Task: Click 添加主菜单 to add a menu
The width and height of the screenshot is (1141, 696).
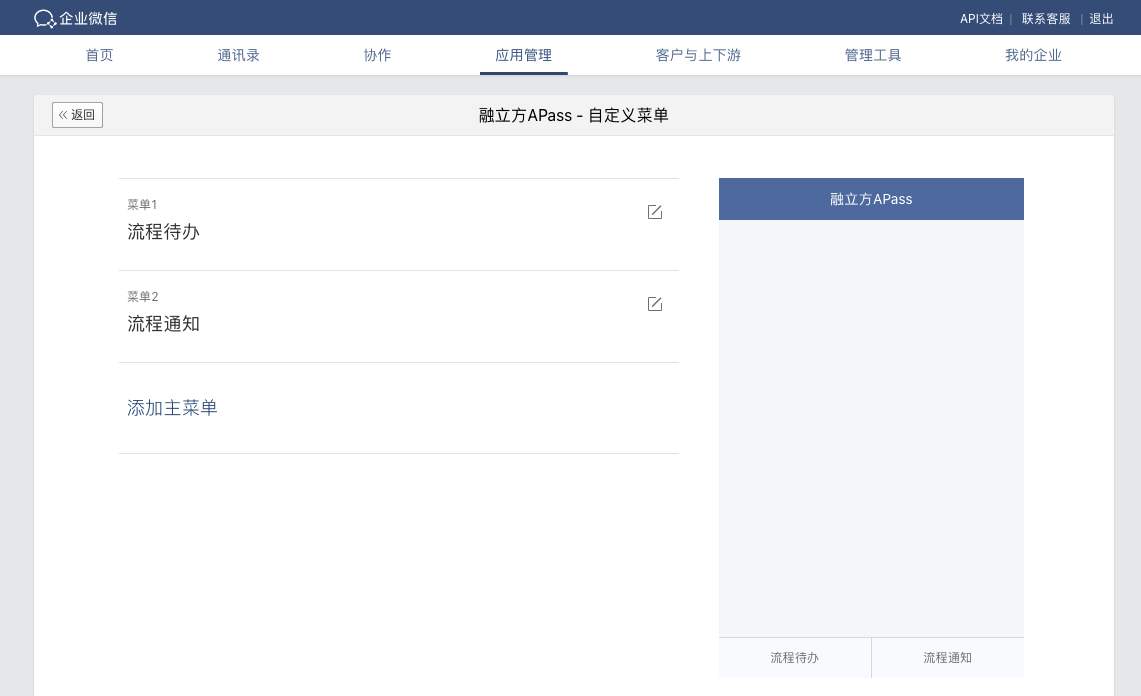Action: (x=172, y=408)
